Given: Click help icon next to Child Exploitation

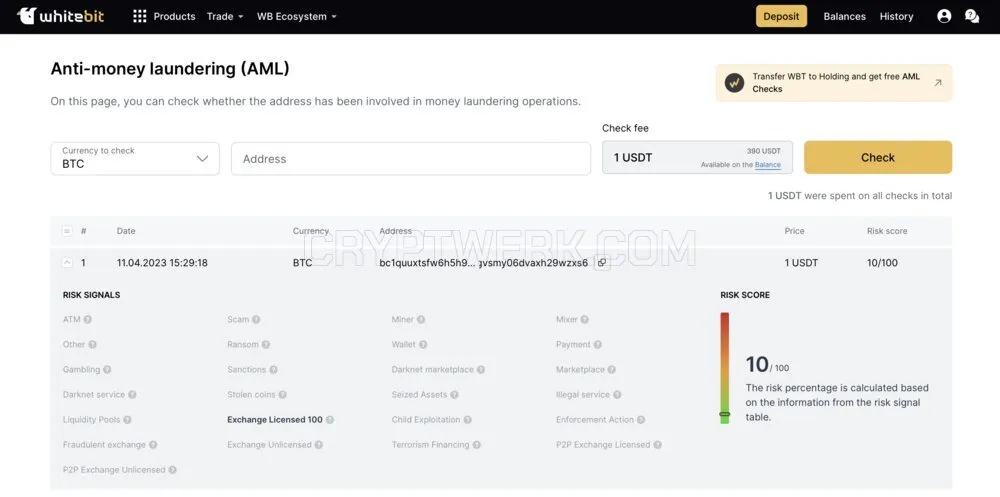Looking at the screenshot, I should click(x=467, y=420).
